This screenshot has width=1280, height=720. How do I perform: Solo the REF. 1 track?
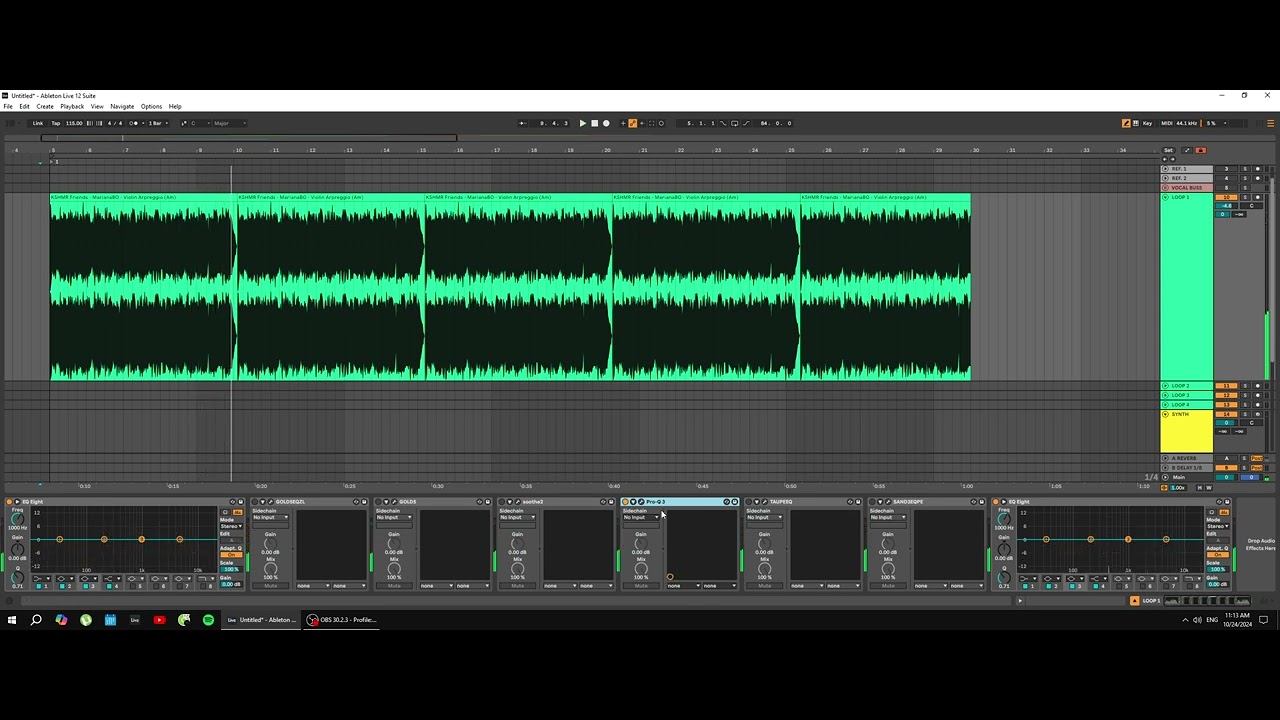1245,169
